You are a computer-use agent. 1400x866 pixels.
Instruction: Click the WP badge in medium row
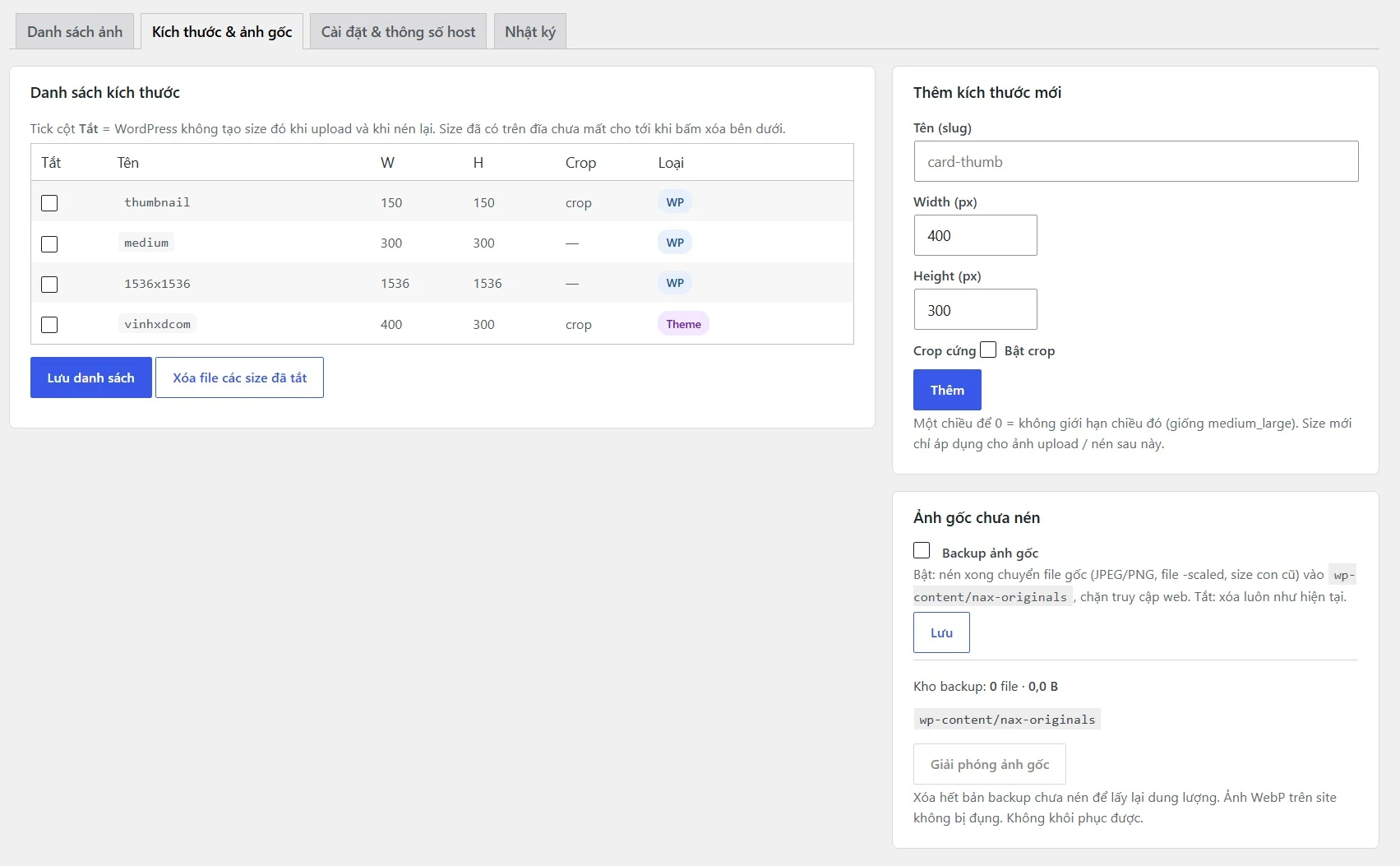pos(675,243)
